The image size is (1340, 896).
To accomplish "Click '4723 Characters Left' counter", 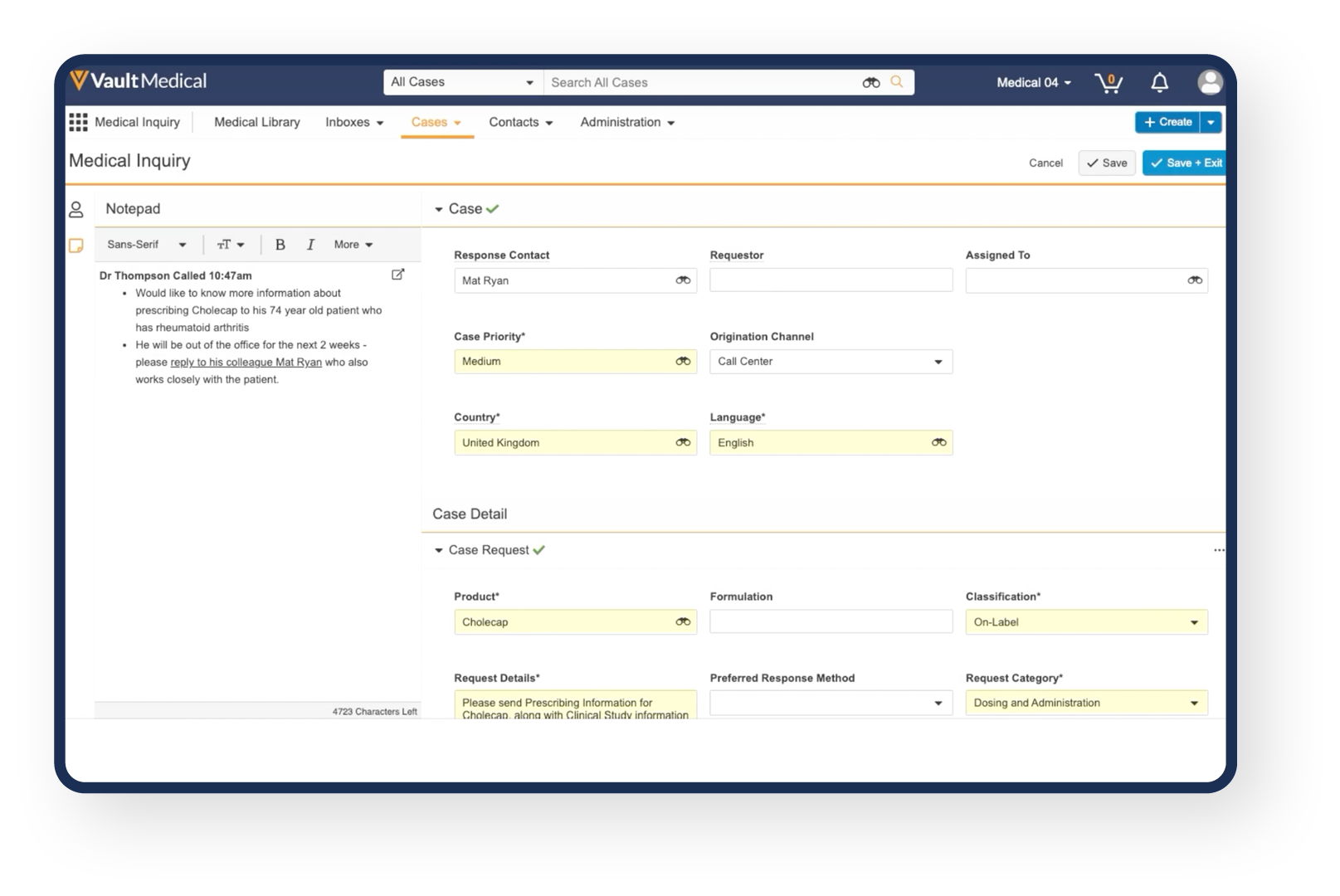I will click(x=374, y=712).
